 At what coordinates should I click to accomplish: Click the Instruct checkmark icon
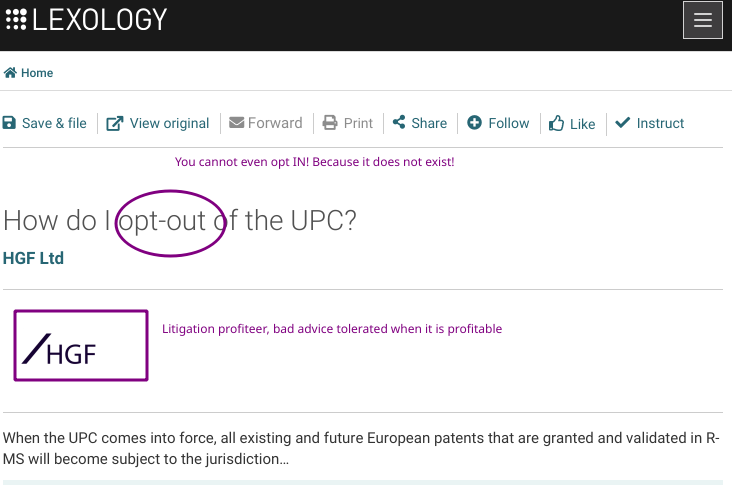pos(622,122)
